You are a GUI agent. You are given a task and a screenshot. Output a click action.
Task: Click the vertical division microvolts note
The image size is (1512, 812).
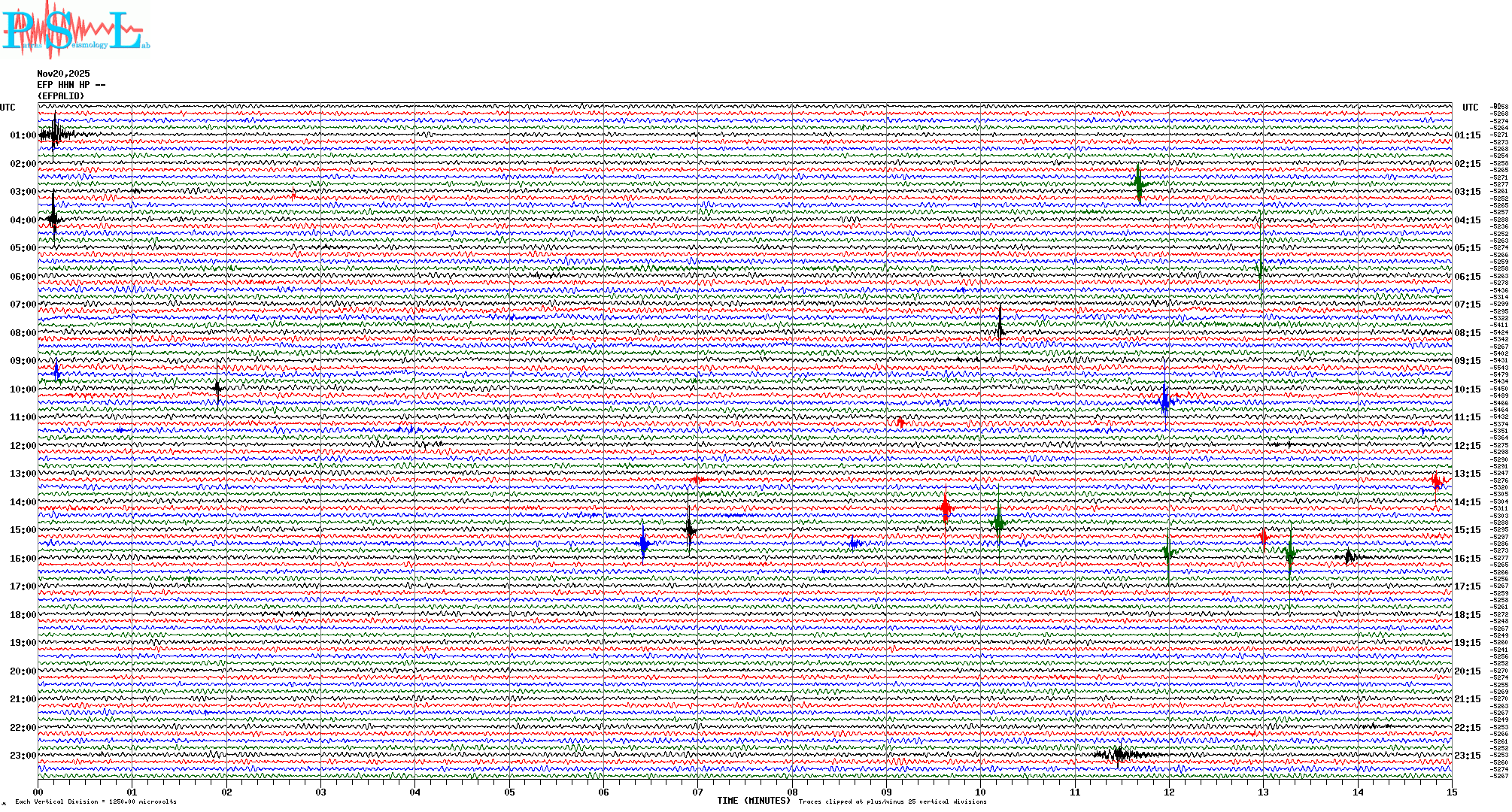[96, 801]
